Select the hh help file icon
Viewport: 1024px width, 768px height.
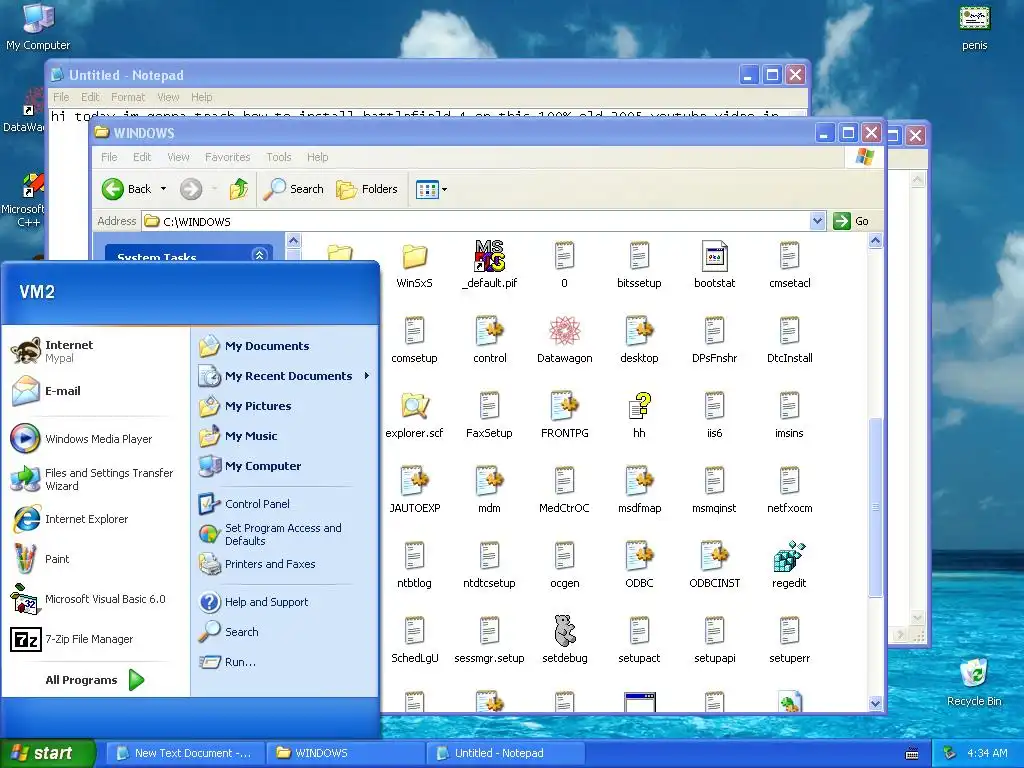click(639, 406)
